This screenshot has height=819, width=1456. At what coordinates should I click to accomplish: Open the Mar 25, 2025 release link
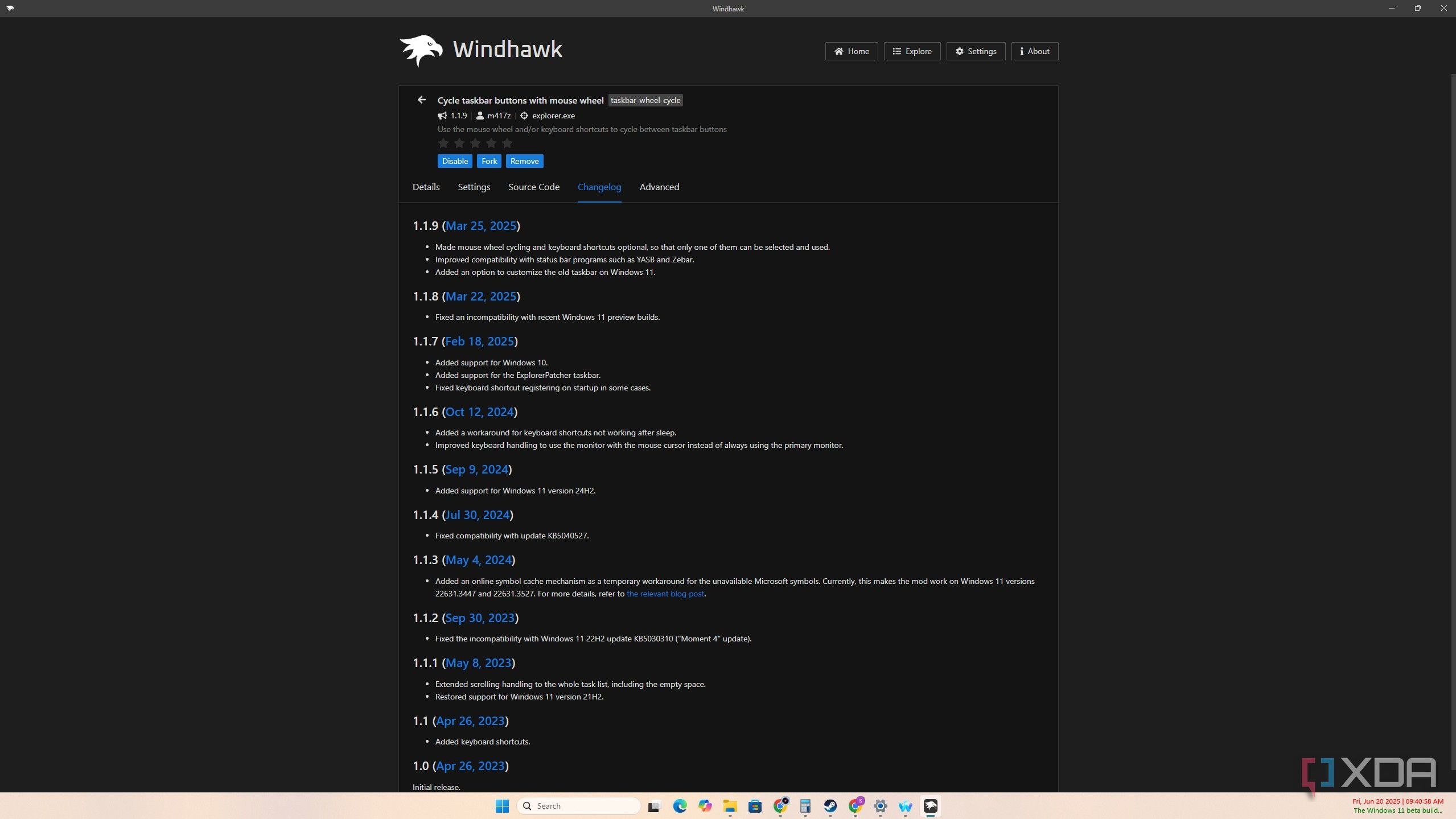coord(480,226)
